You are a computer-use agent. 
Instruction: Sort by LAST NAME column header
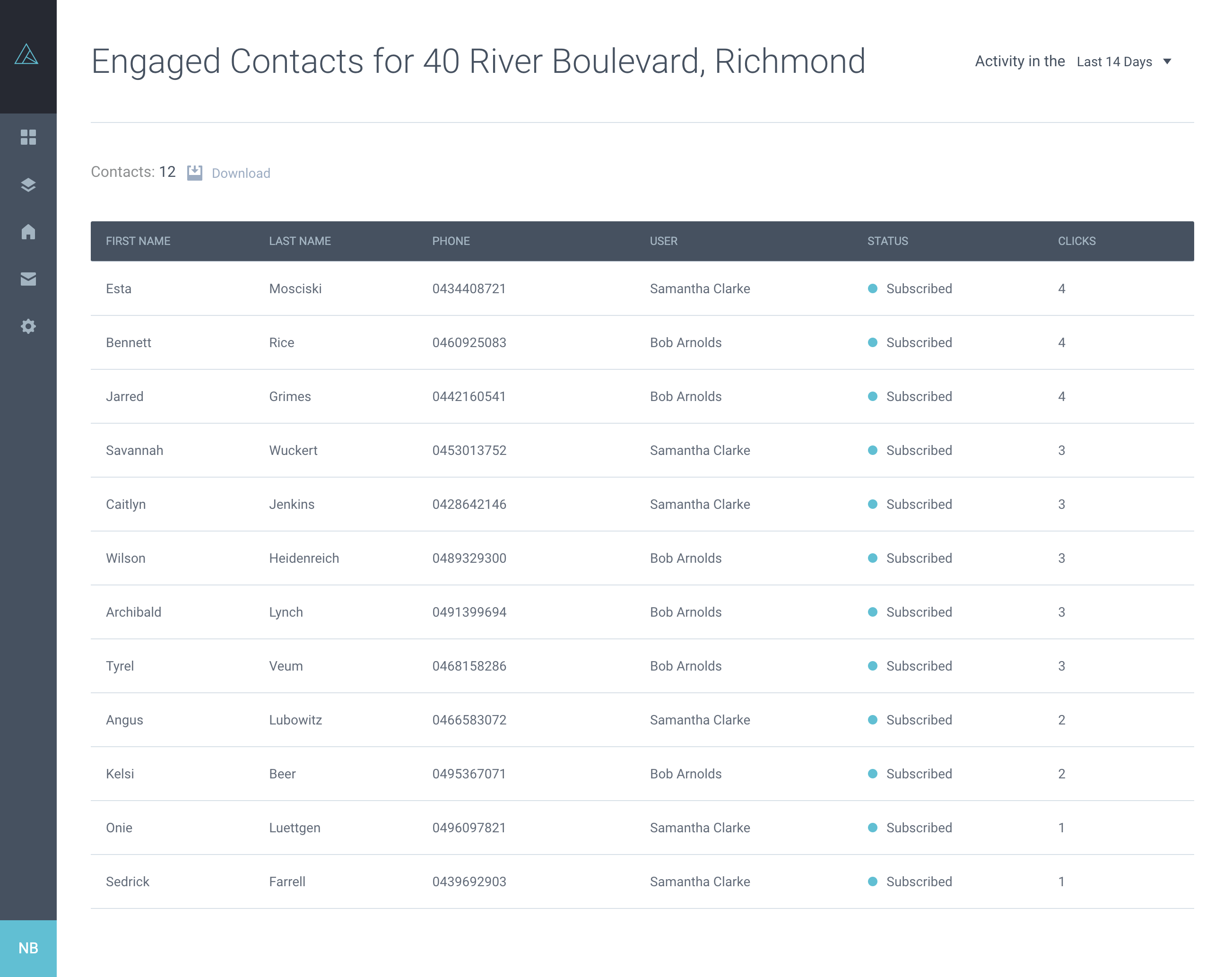tap(299, 241)
